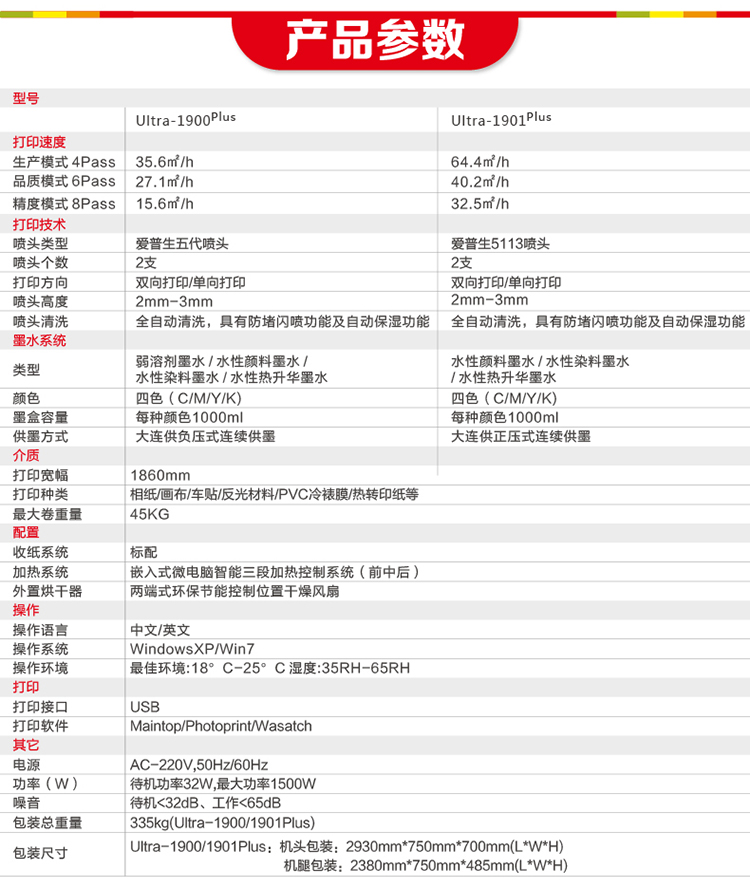Select the 爱普生五代喷头 printhead cell
The width and height of the screenshot is (750, 893).
(x=182, y=244)
